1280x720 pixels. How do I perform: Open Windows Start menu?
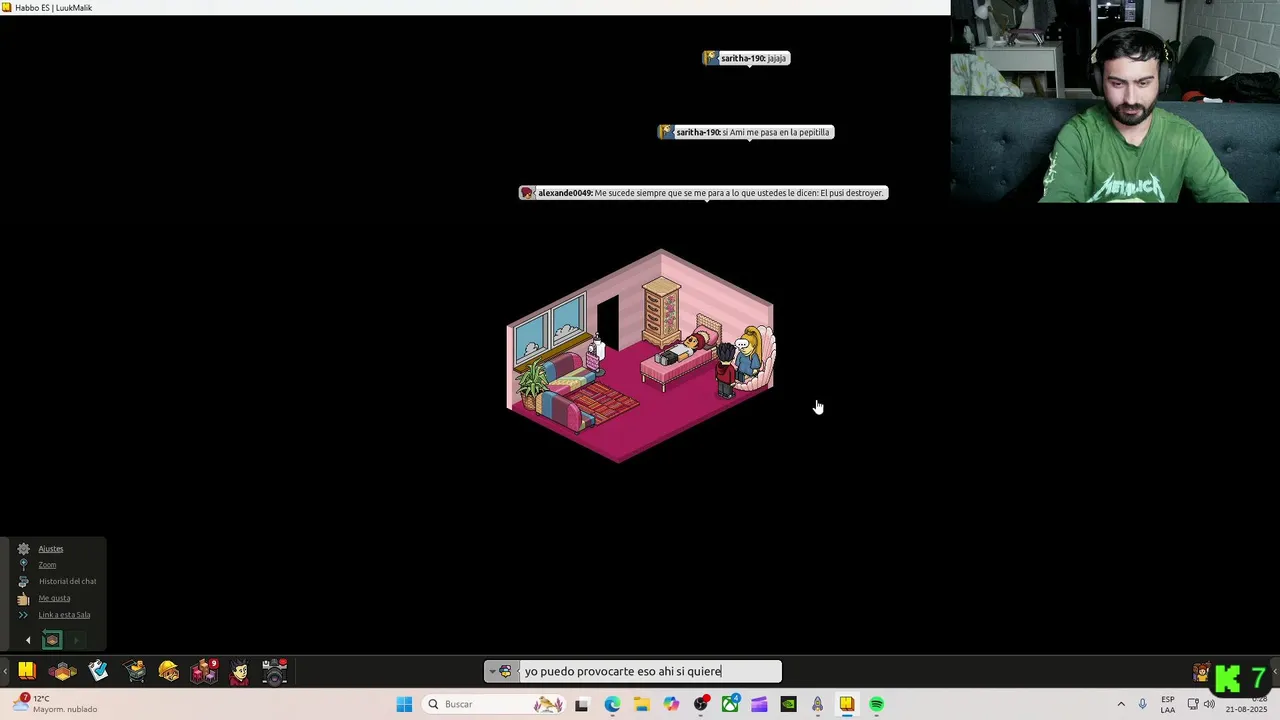click(x=404, y=704)
